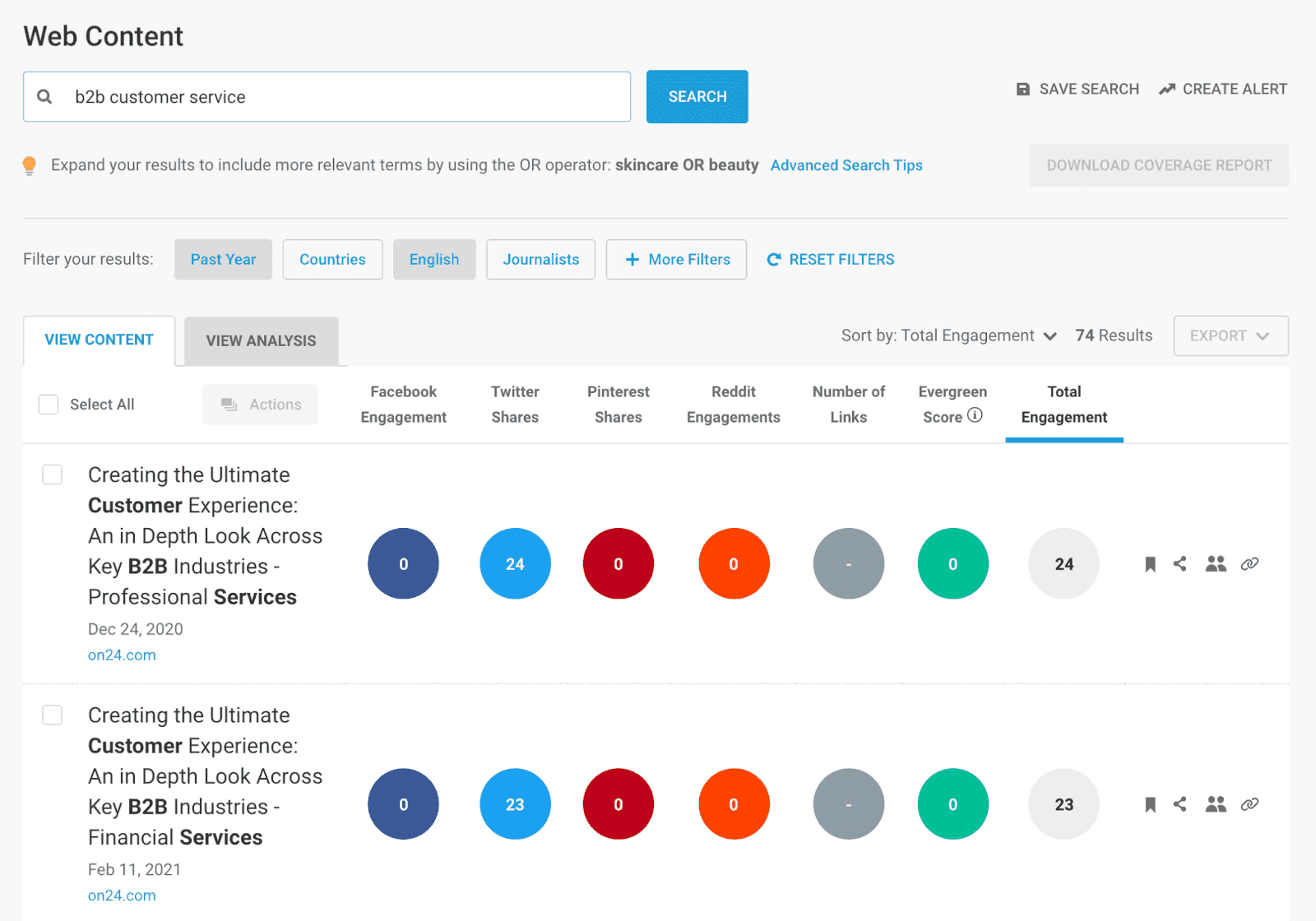1316x921 pixels.
Task: Click the Actions icon above the results
Action: (x=231, y=404)
